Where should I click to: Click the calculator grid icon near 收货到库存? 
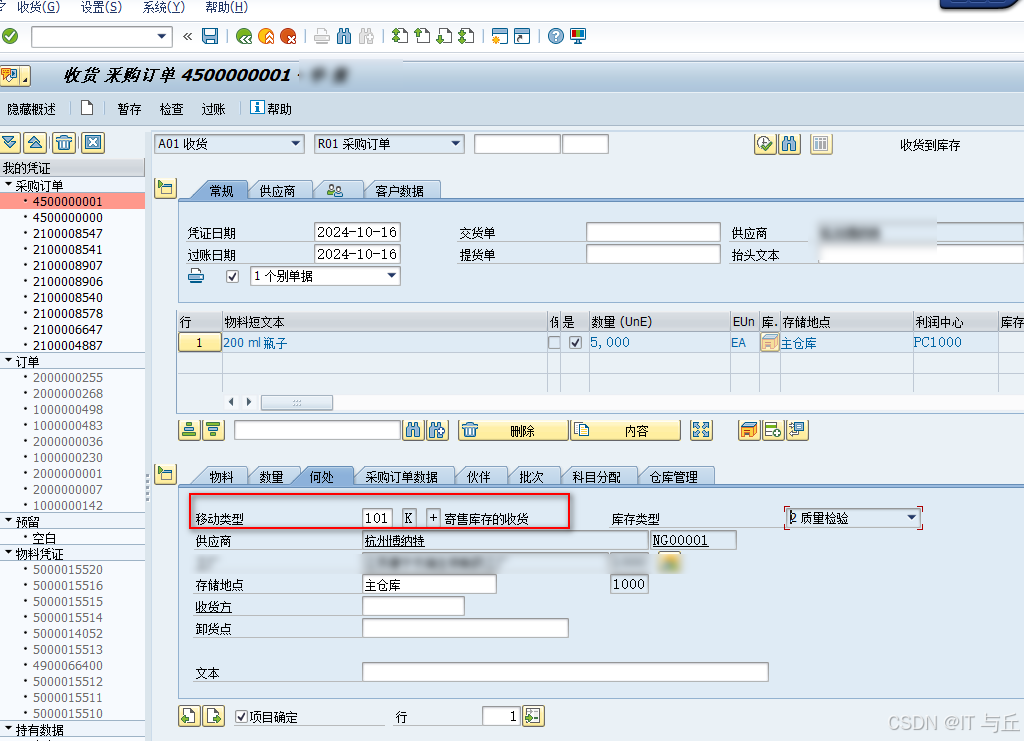(821, 143)
